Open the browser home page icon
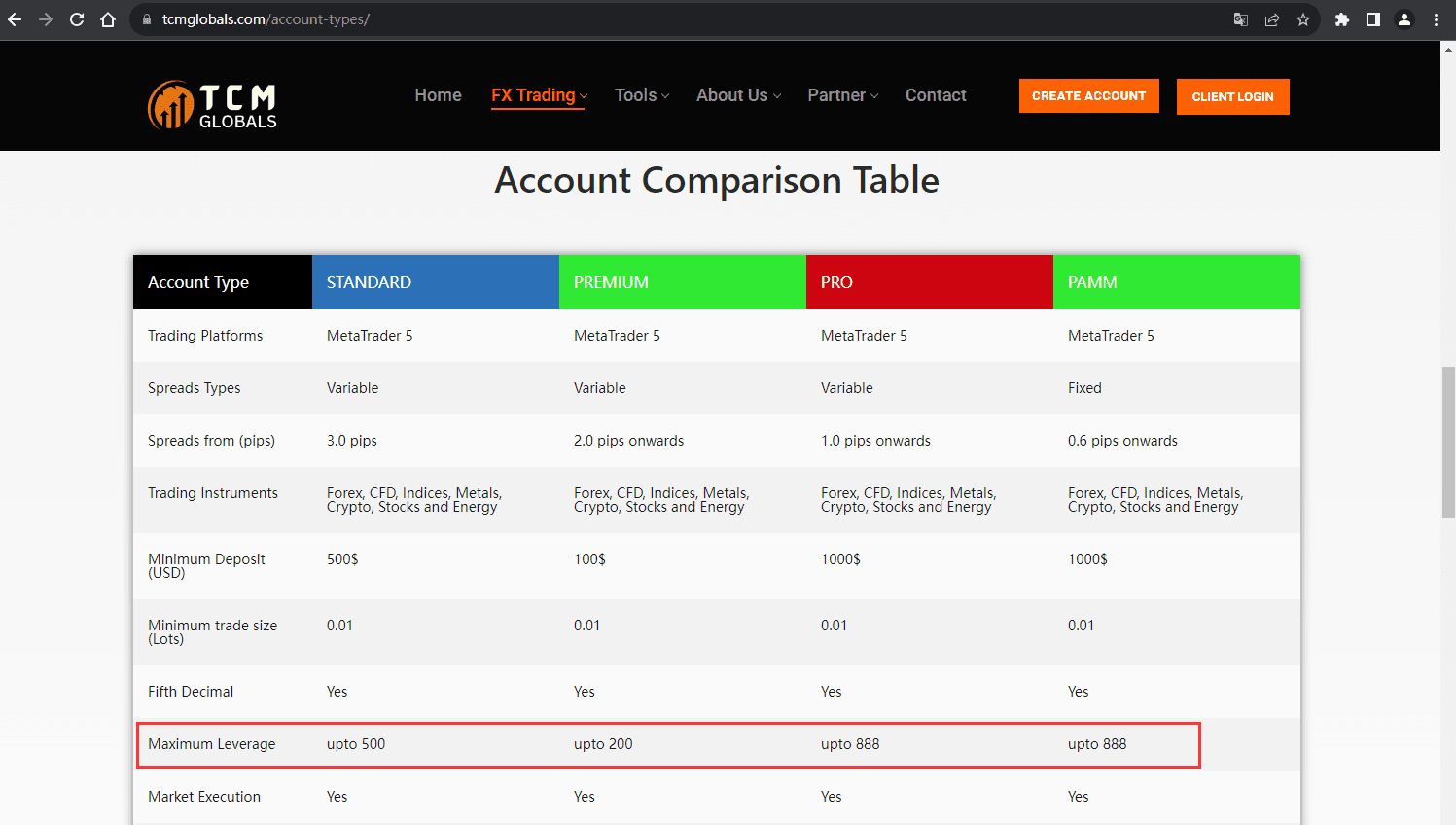1456x825 pixels. 108,19
